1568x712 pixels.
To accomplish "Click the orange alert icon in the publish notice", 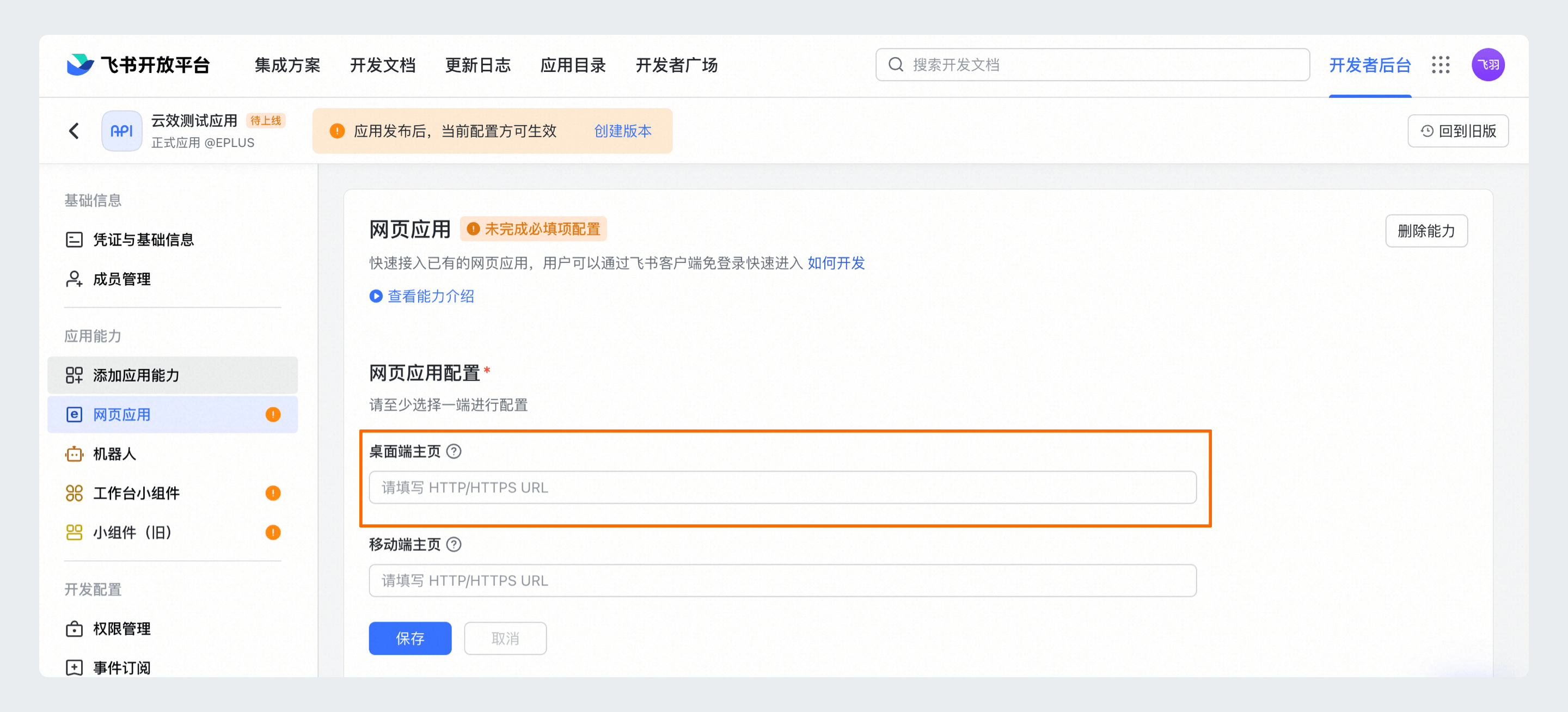I will click(337, 131).
